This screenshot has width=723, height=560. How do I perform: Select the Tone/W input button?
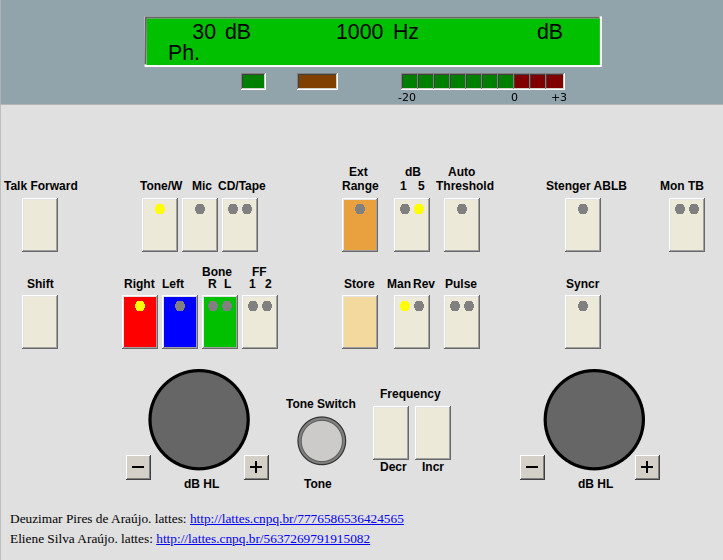[x=160, y=224]
